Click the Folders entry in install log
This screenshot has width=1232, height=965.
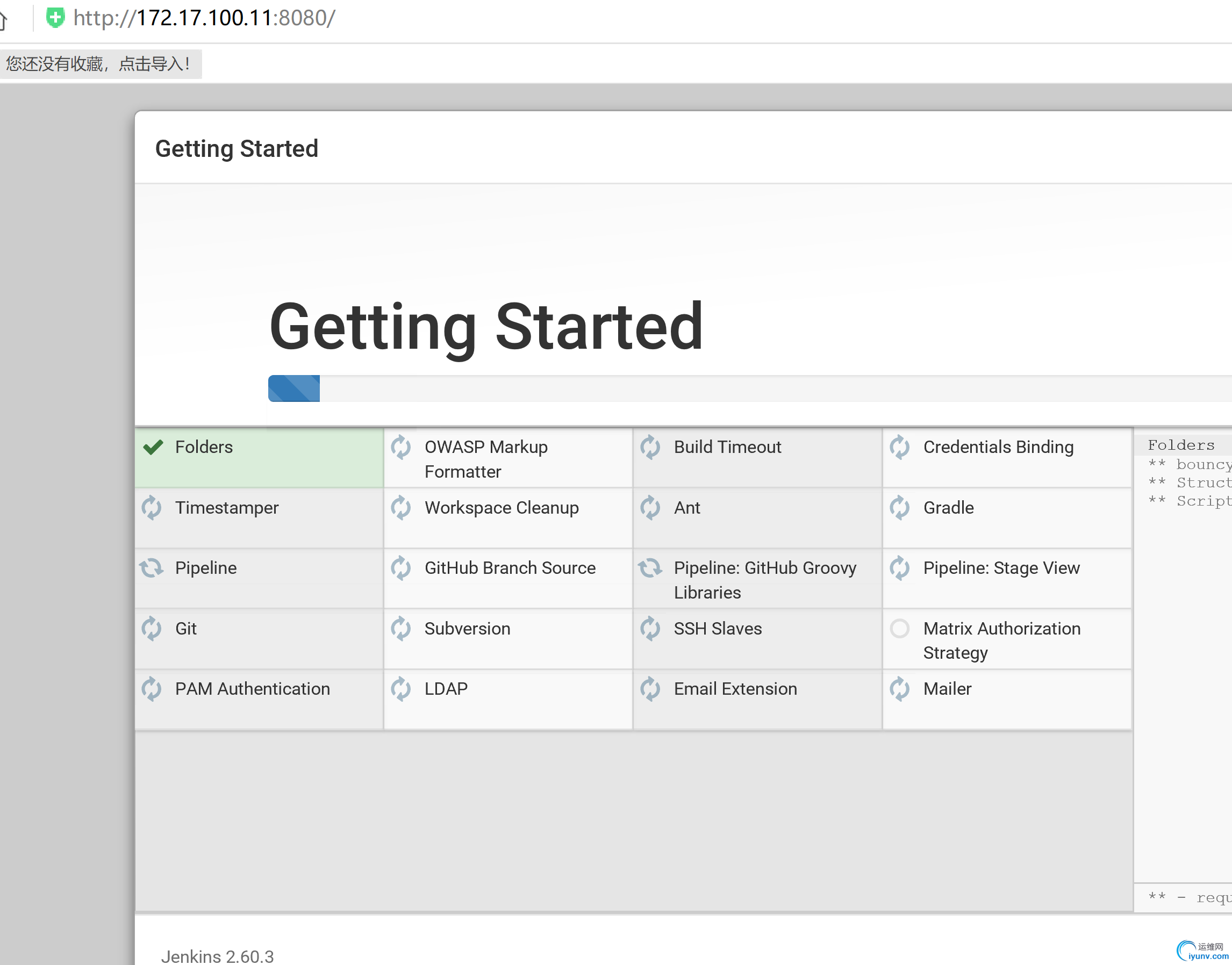click(x=1180, y=445)
